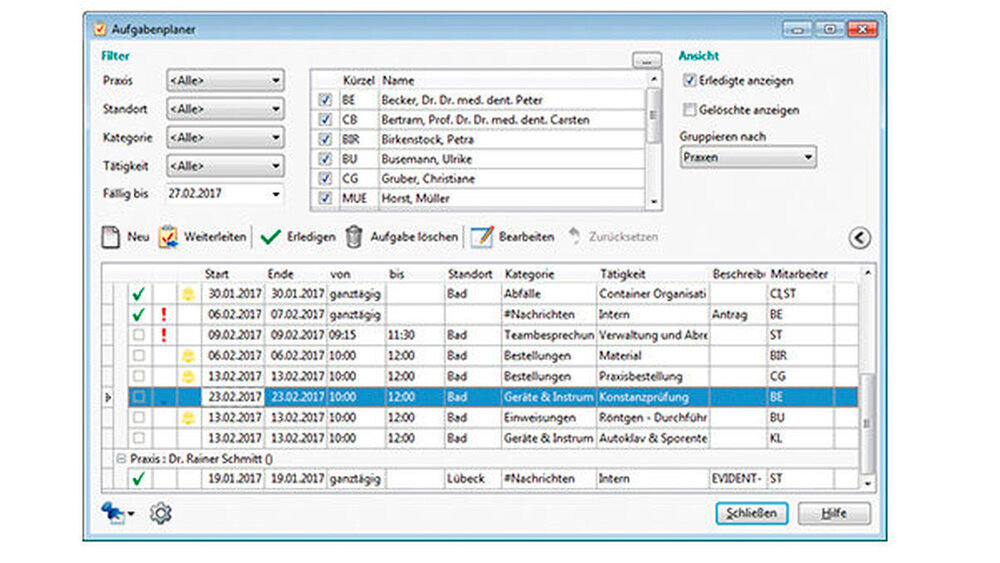Toggle Erledigte anzeigen checkbox
The height and width of the screenshot is (563, 1000).
(x=689, y=80)
